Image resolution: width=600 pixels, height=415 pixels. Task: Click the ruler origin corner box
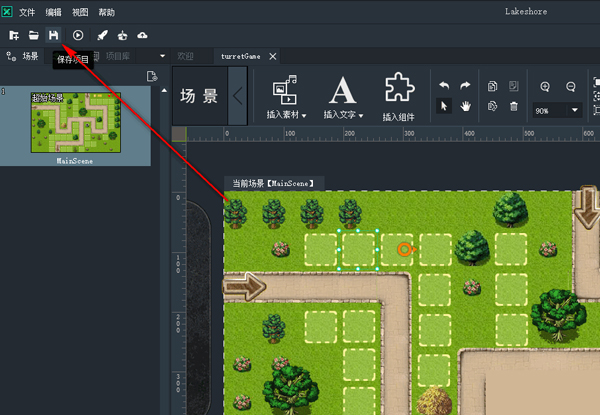[179, 134]
